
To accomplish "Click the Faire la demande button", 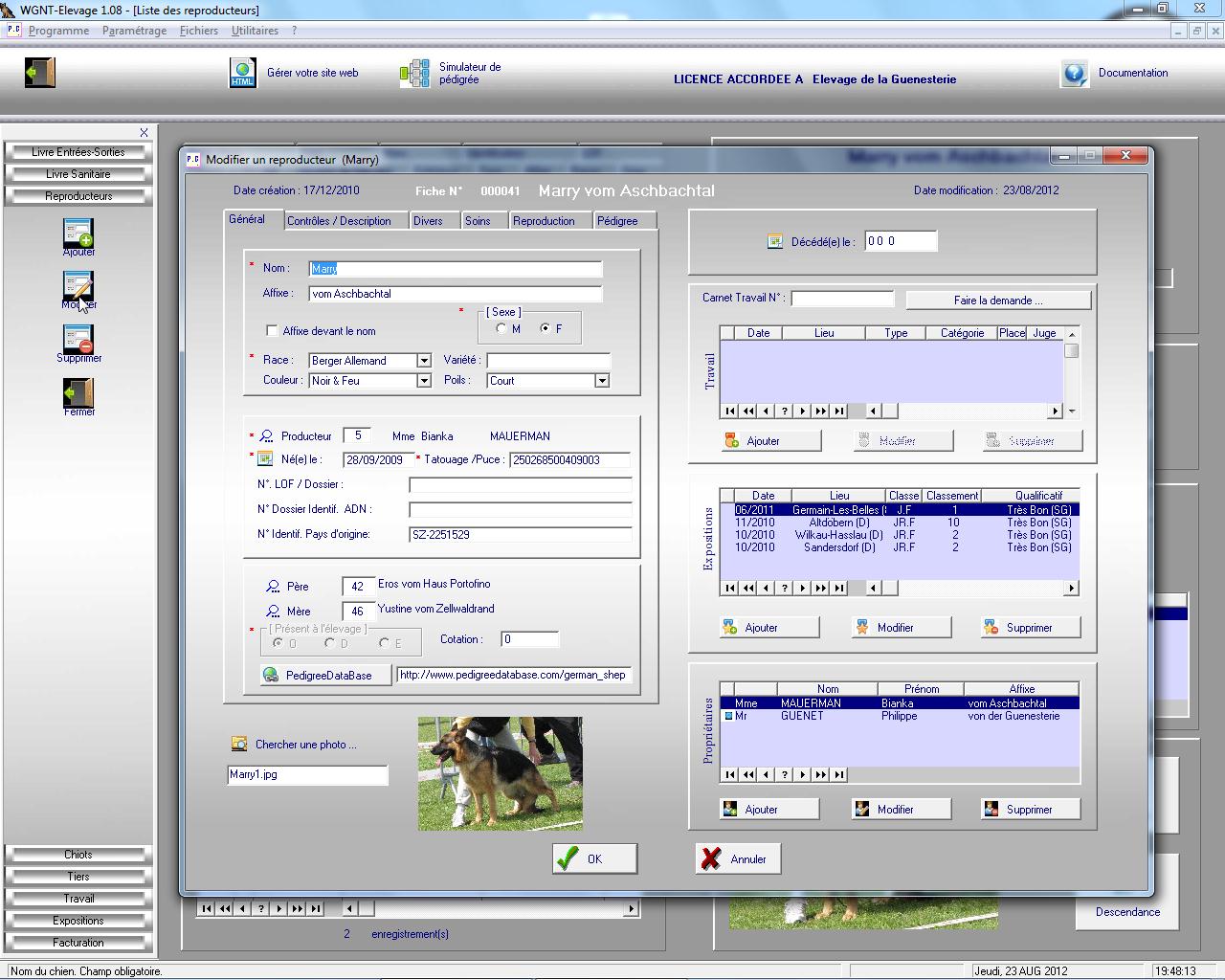I will click(x=997, y=301).
